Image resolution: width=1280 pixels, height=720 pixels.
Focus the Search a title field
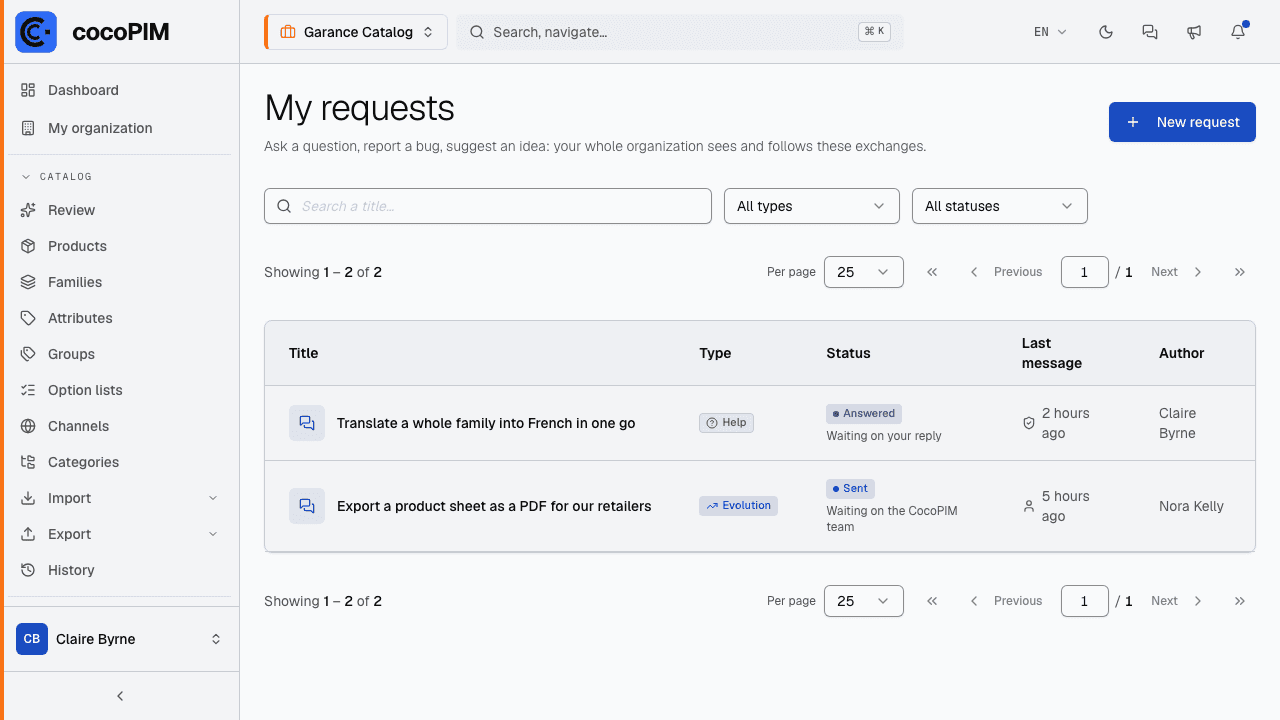tap(488, 206)
